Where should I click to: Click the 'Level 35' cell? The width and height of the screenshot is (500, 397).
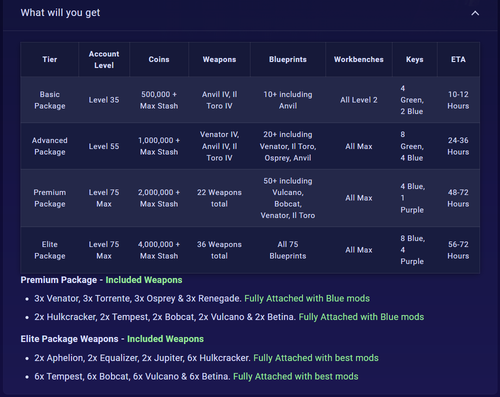[x=104, y=100]
